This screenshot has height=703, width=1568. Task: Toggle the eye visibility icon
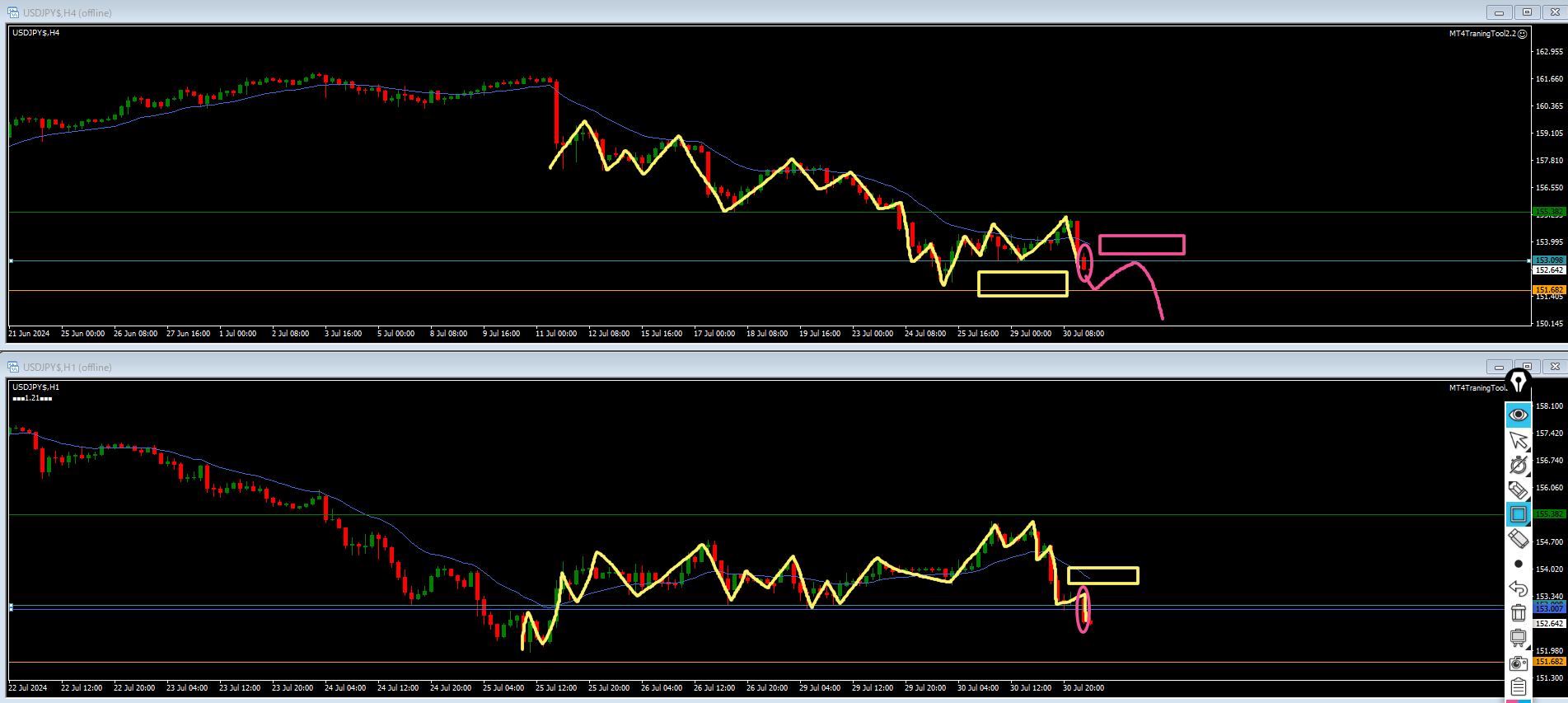click(1518, 415)
